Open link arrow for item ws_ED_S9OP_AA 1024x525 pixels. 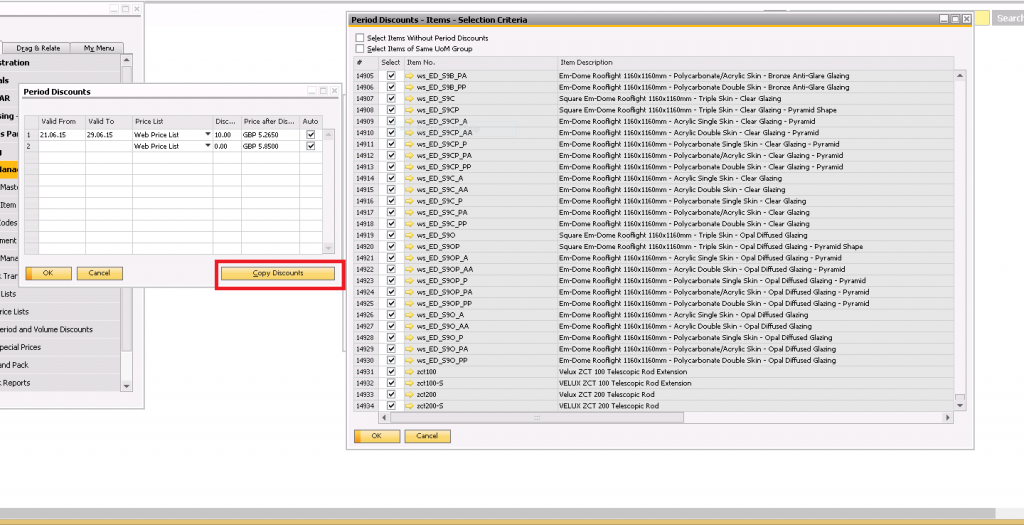(409, 269)
